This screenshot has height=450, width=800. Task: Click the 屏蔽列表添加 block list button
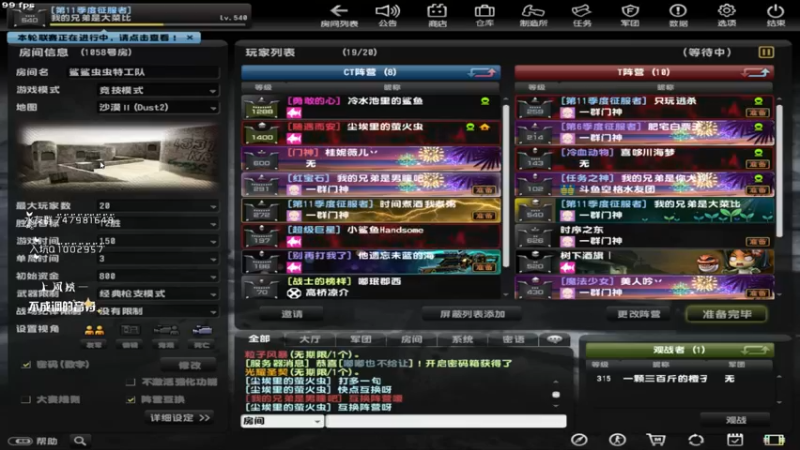click(x=472, y=314)
